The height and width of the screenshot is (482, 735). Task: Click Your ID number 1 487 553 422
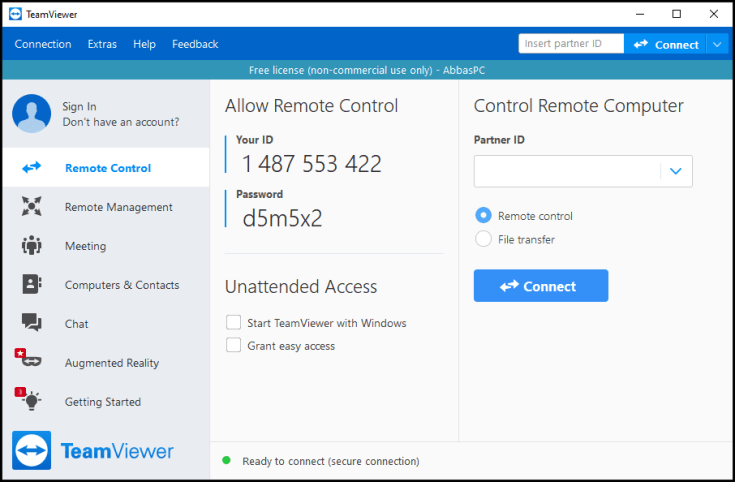click(312, 164)
